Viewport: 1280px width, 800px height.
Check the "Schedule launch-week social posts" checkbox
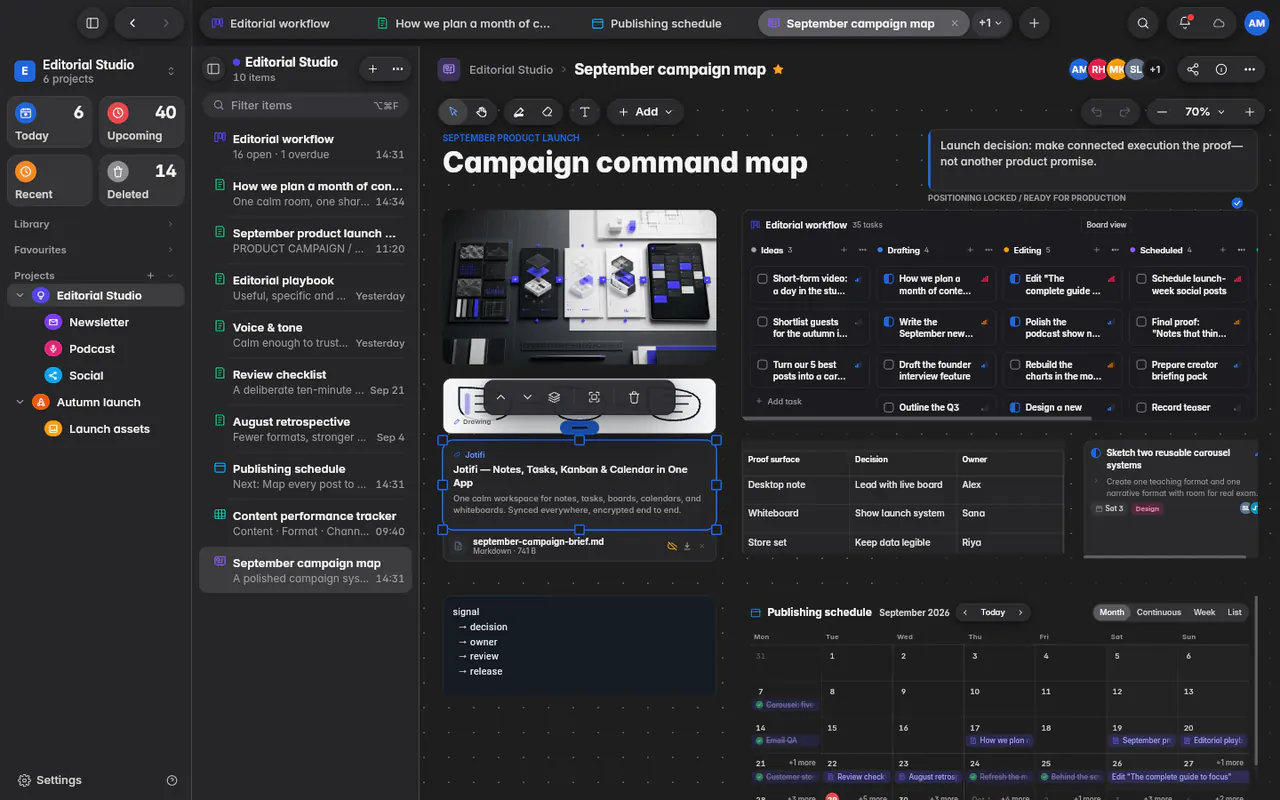(1141, 279)
